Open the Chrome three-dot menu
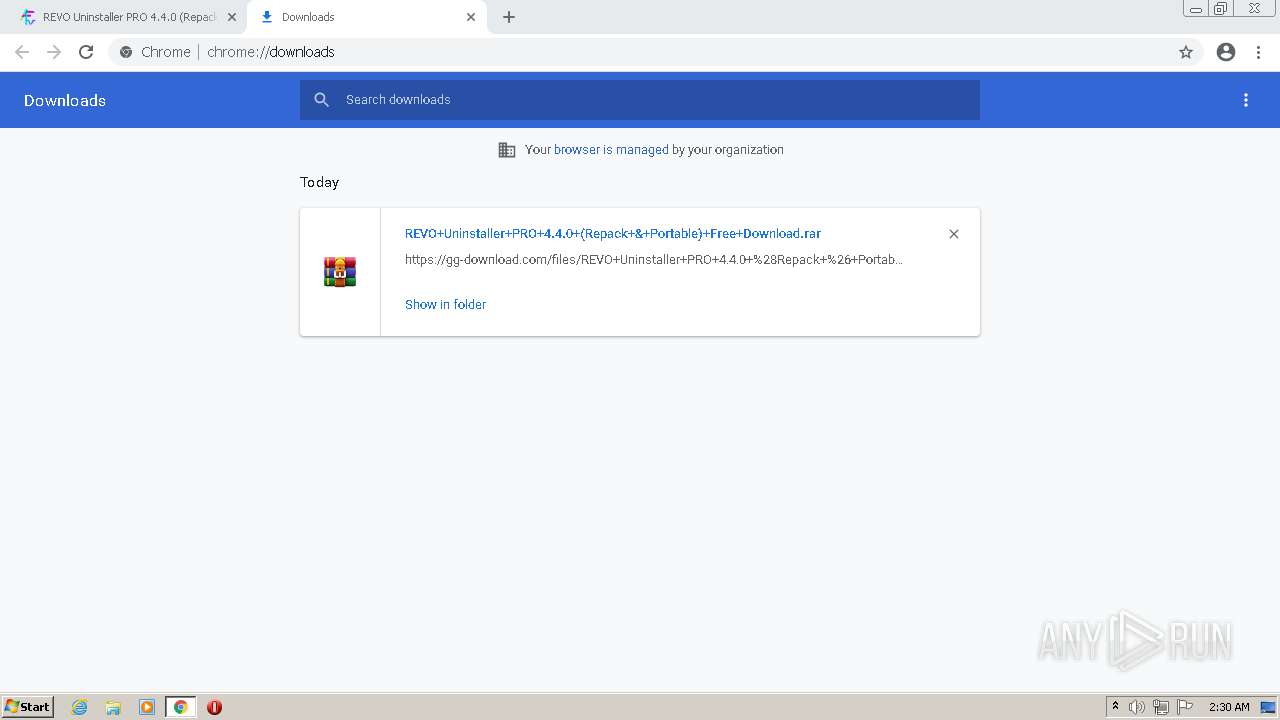The image size is (1280, 720). 1258,52
